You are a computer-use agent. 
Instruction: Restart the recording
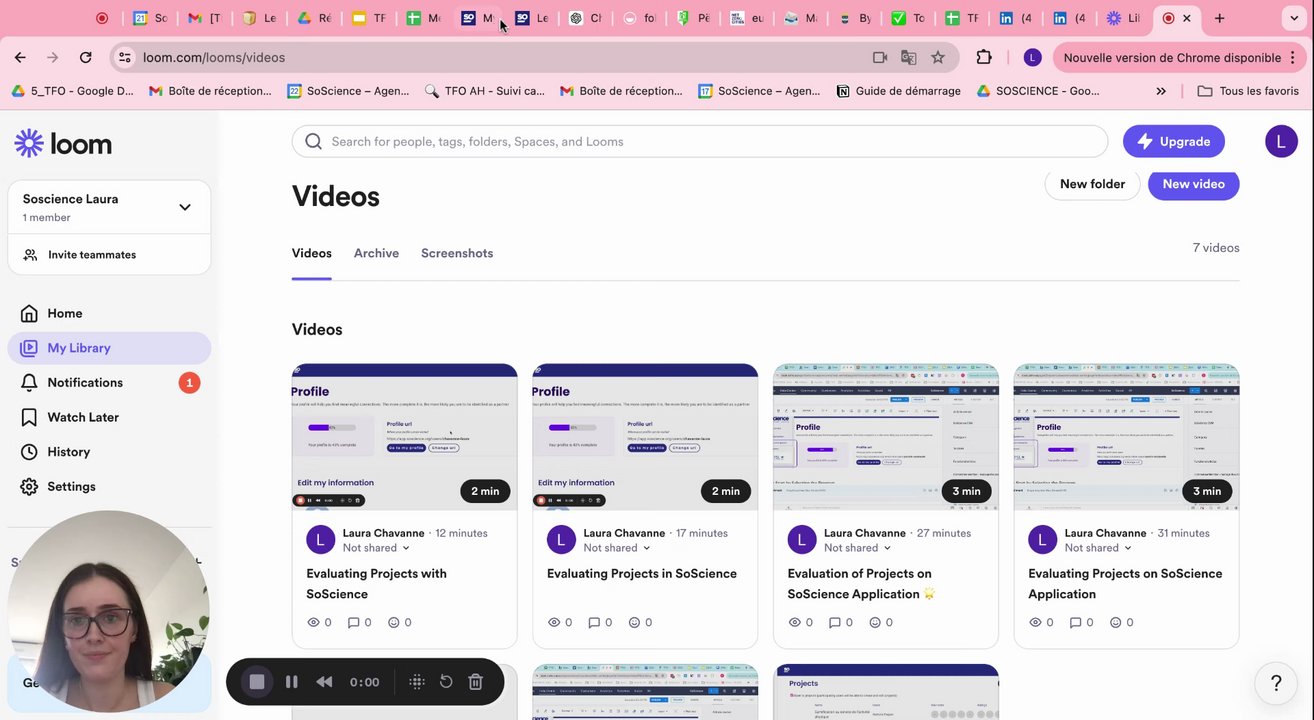pos(446,682)
